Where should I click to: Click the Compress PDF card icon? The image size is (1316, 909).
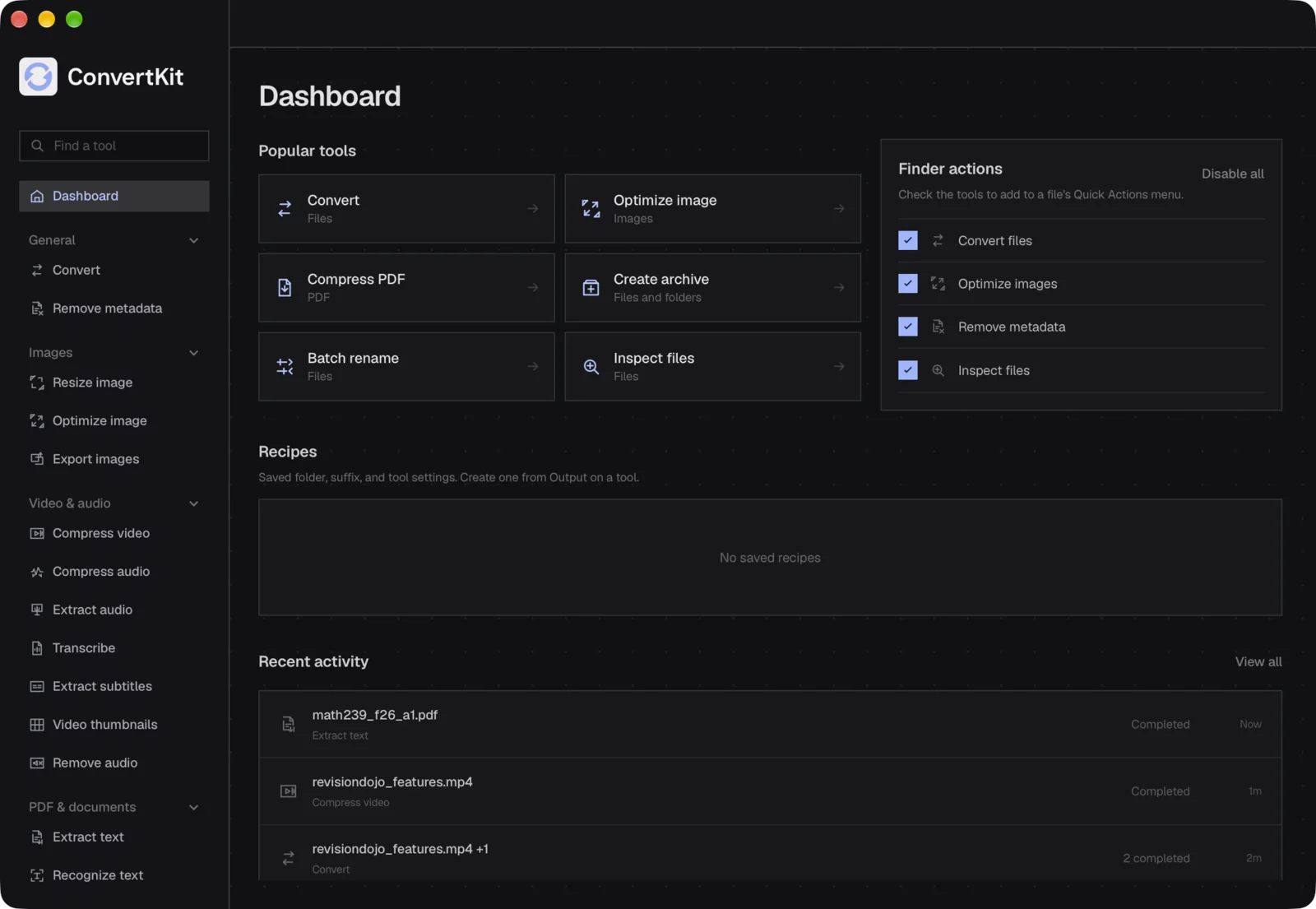click(285, 287)
